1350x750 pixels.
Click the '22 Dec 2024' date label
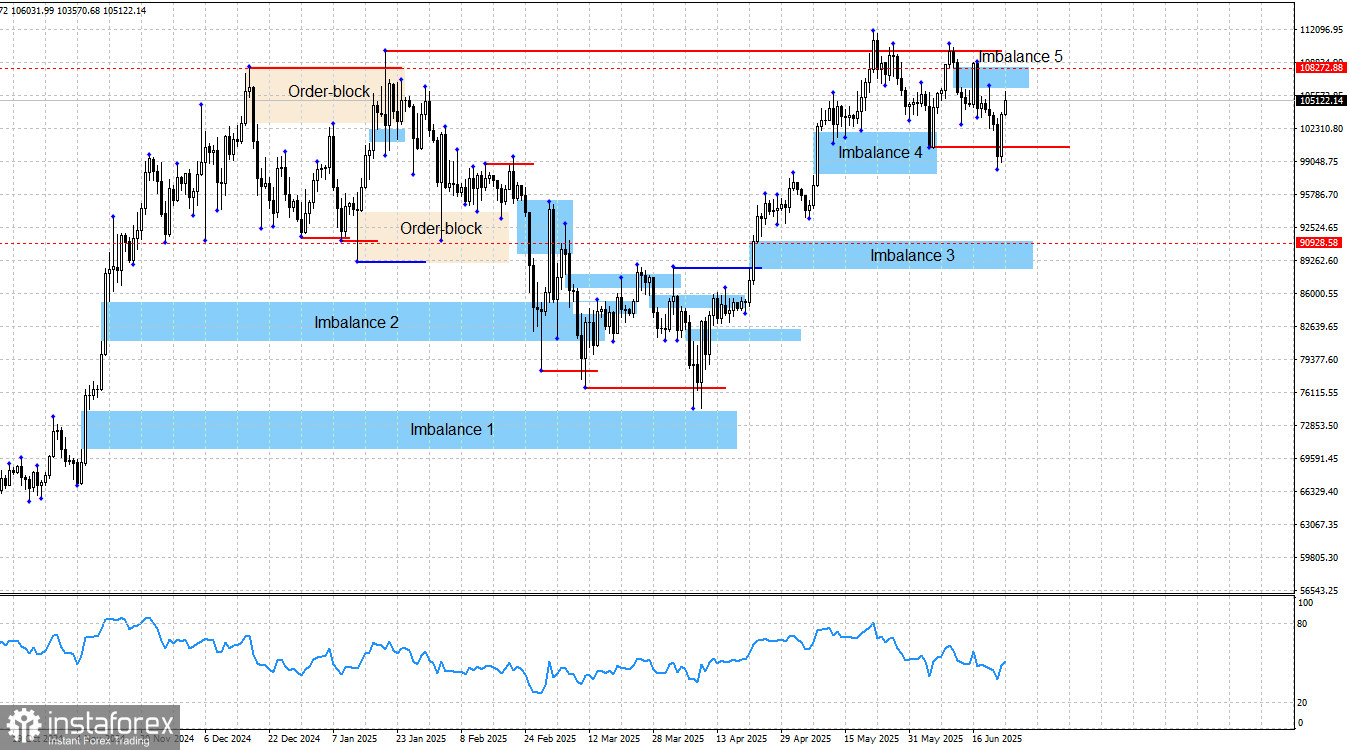(294, 739)
